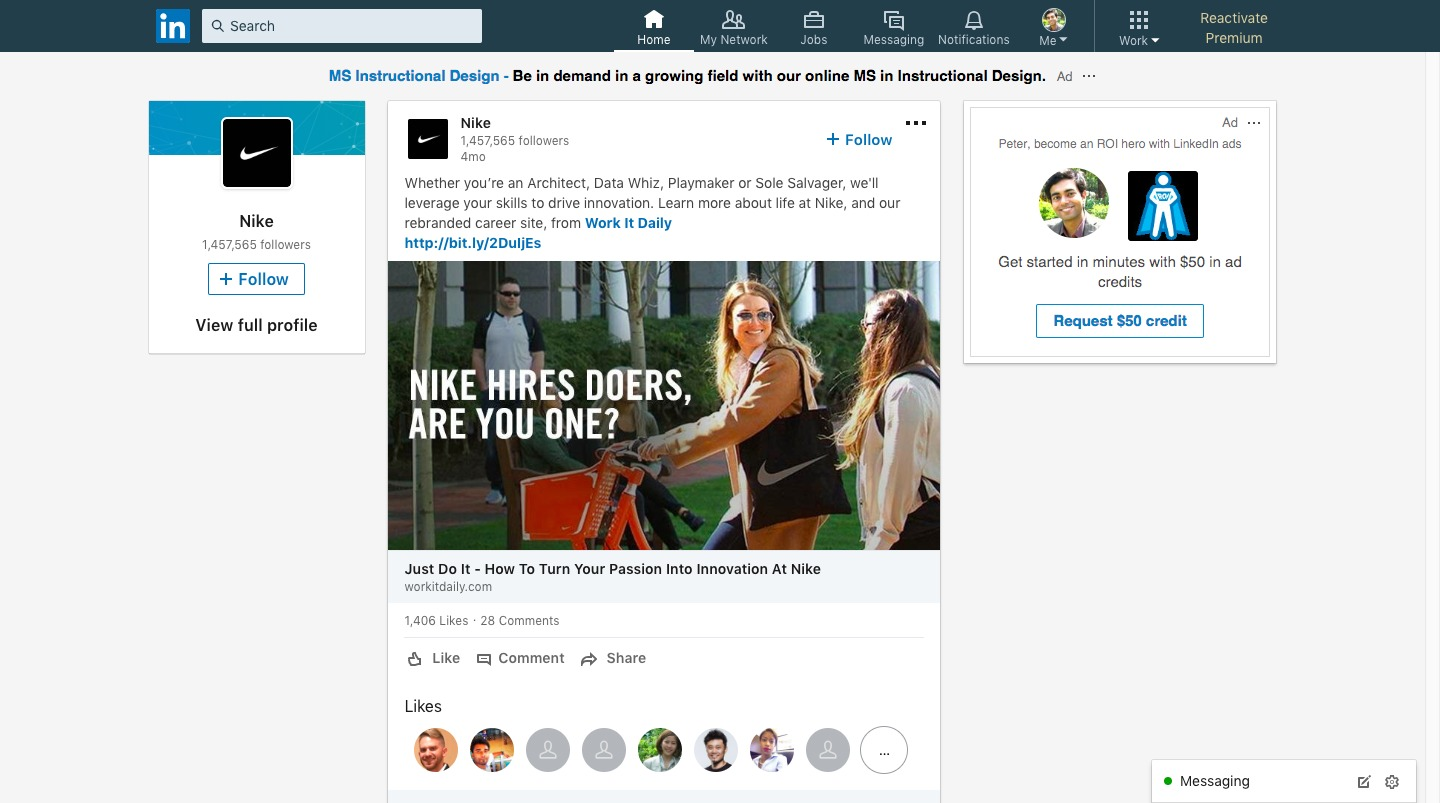Viewport: 1440px width, 803px height.
Task: View the 1,406 Likes count
Action: pos(436,621)
